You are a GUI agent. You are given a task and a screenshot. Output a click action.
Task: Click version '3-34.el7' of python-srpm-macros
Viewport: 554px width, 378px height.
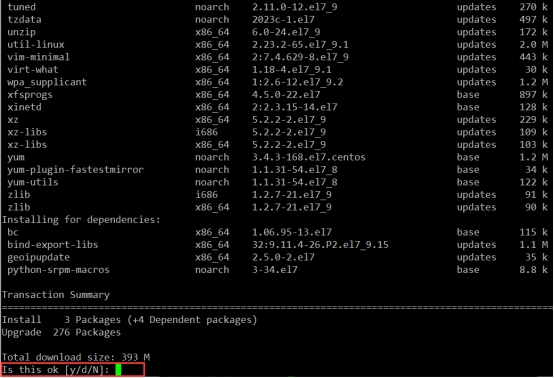(x=275, y=270)
